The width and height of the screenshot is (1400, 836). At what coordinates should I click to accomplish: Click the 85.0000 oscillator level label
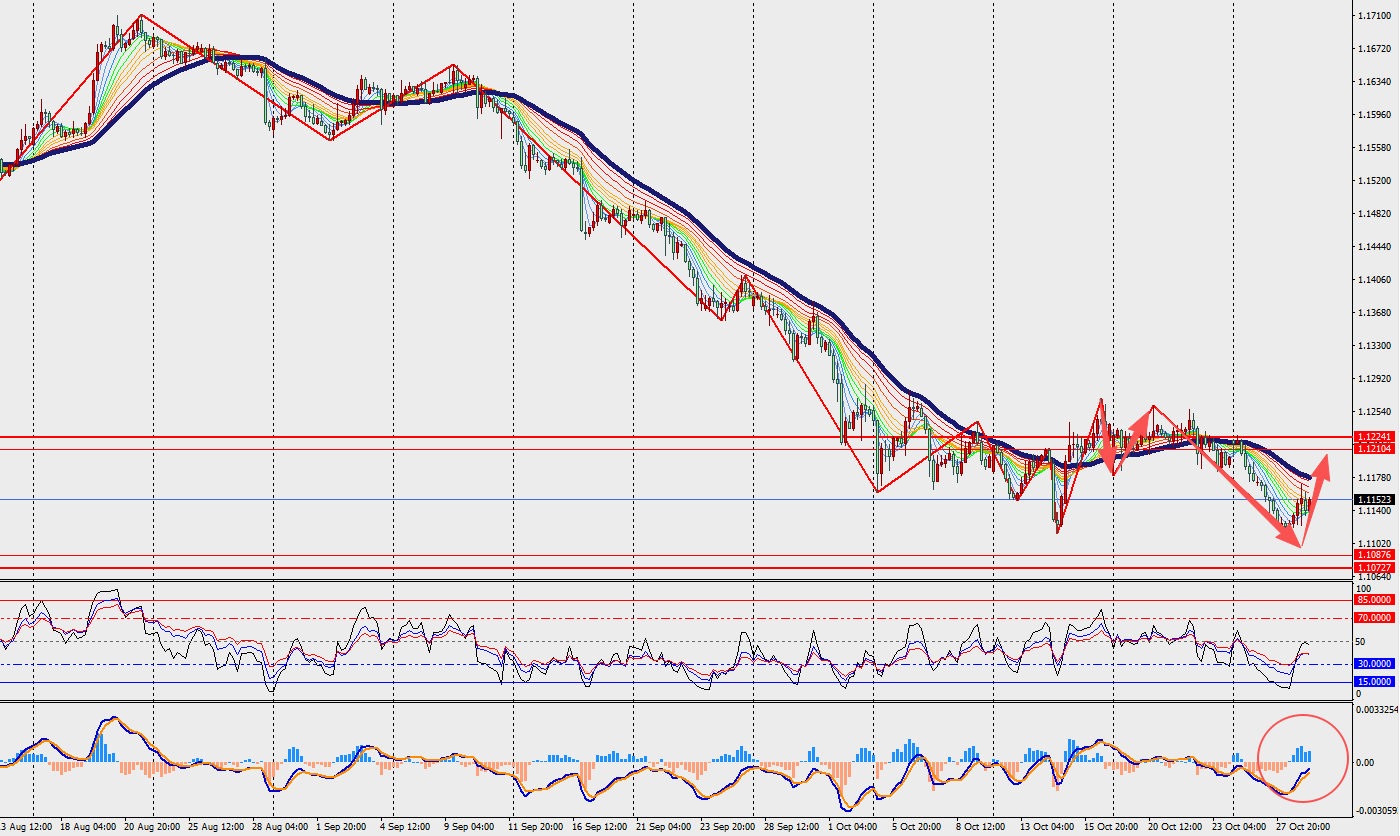point(1374,599)
